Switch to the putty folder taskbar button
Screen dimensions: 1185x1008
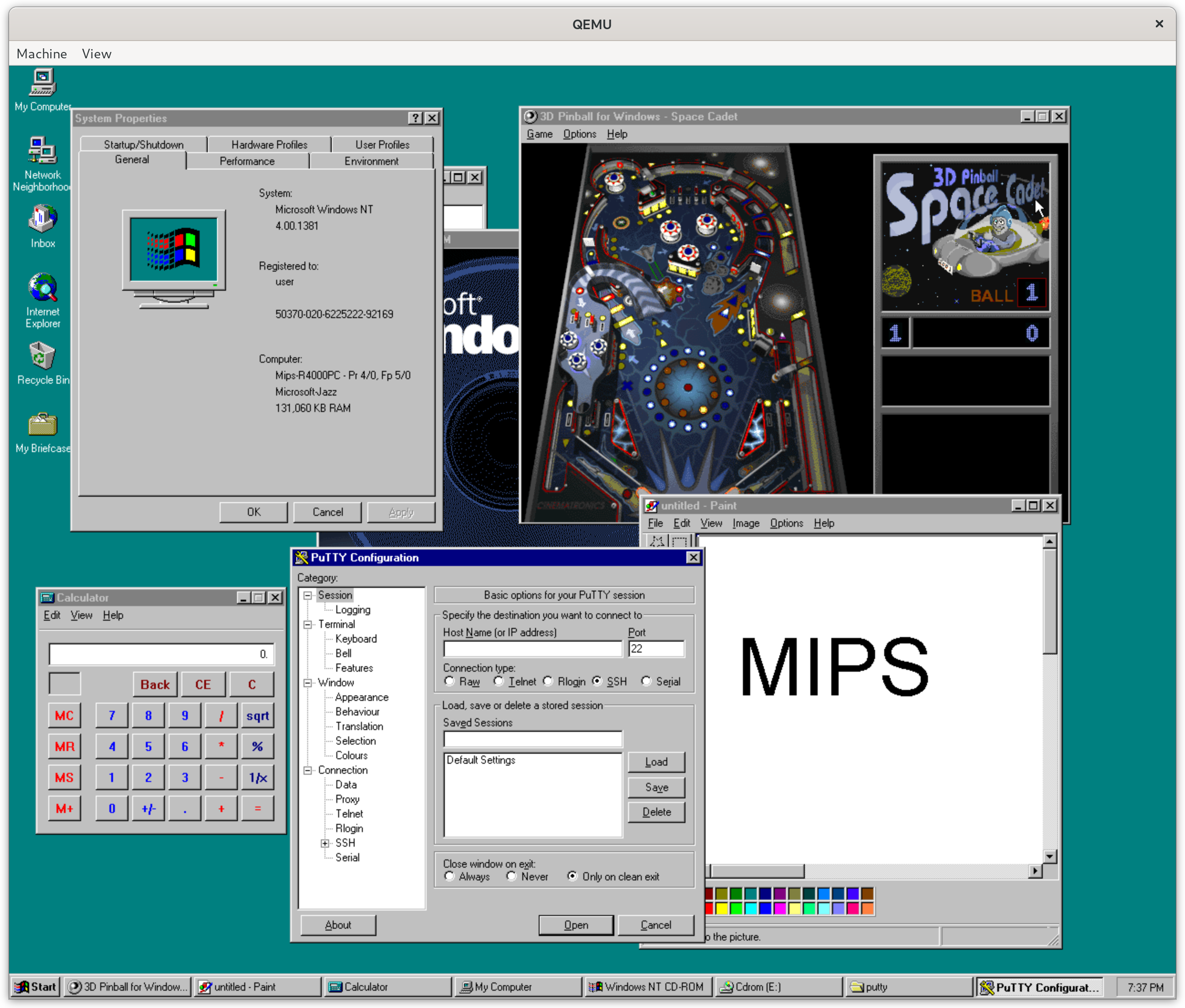point(909,987)
